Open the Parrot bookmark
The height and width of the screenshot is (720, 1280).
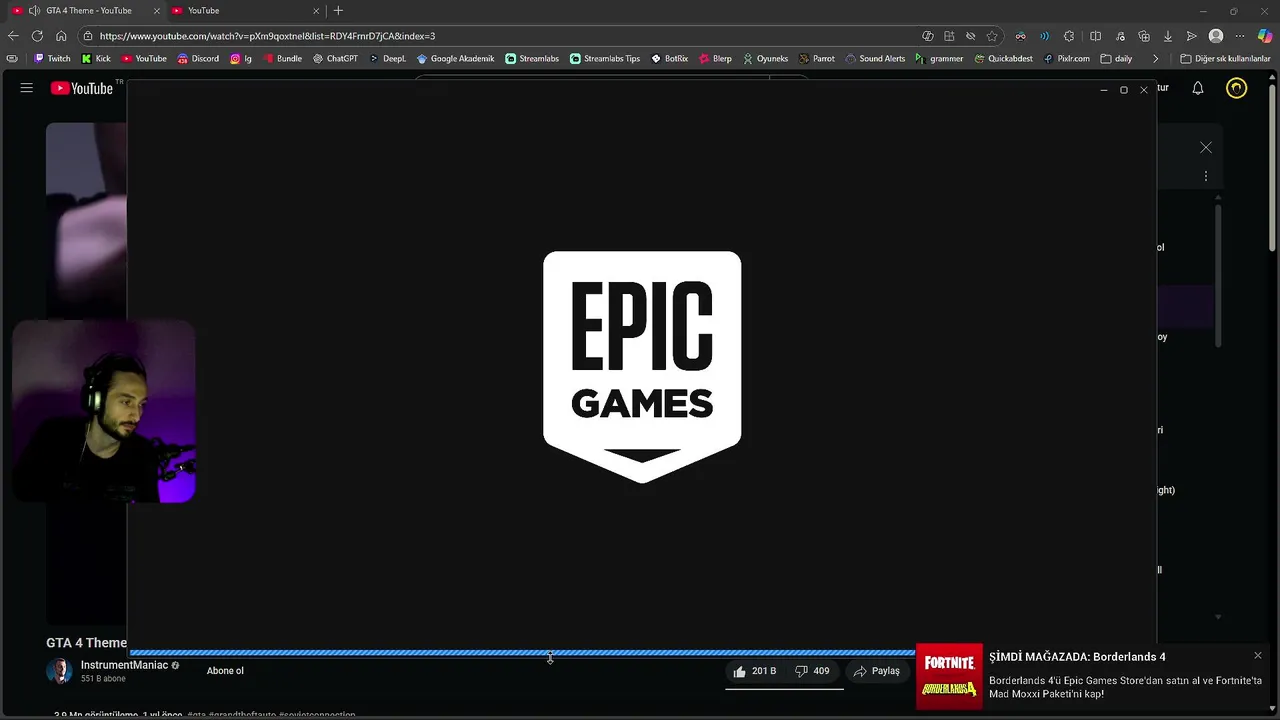(817, 58)
